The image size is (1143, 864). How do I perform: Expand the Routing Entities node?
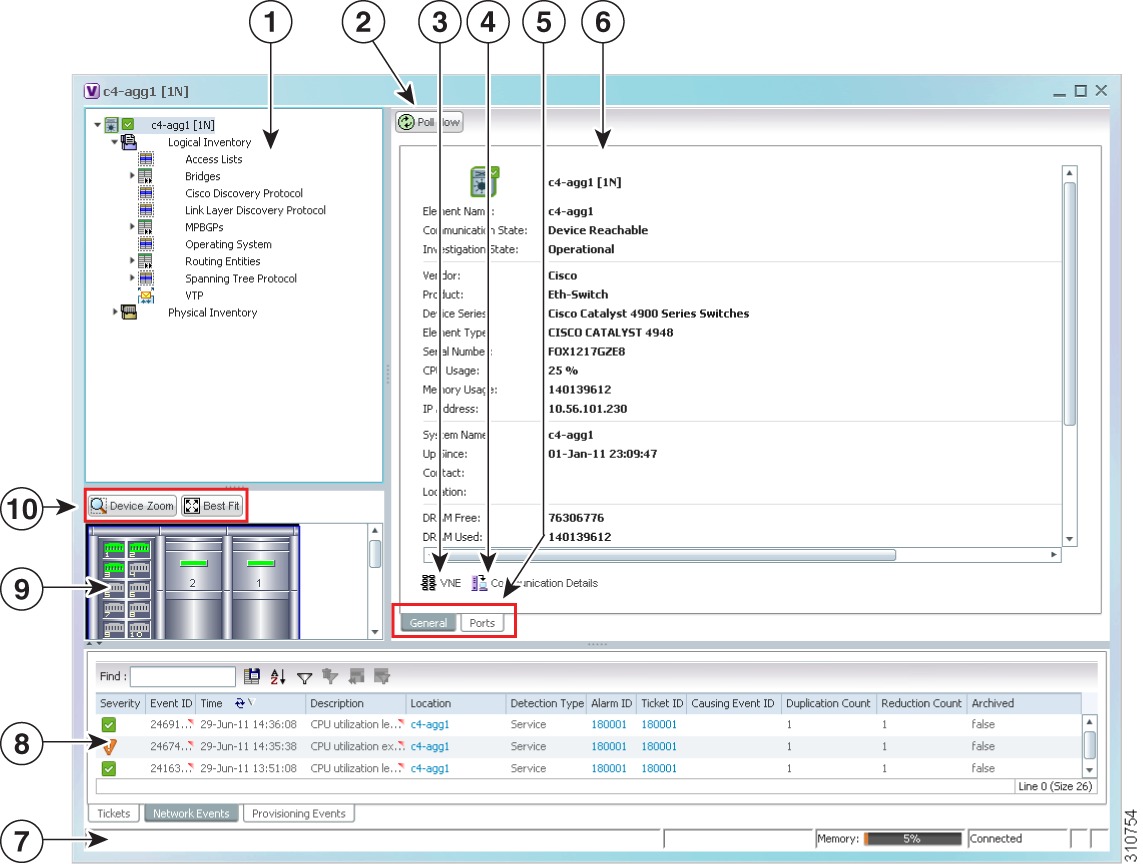(x=132, y=260)
